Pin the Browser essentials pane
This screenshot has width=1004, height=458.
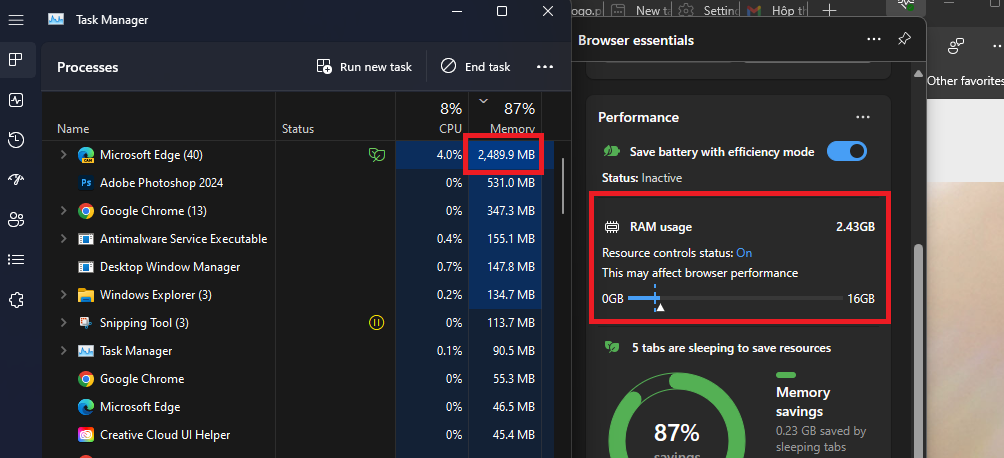903,40
